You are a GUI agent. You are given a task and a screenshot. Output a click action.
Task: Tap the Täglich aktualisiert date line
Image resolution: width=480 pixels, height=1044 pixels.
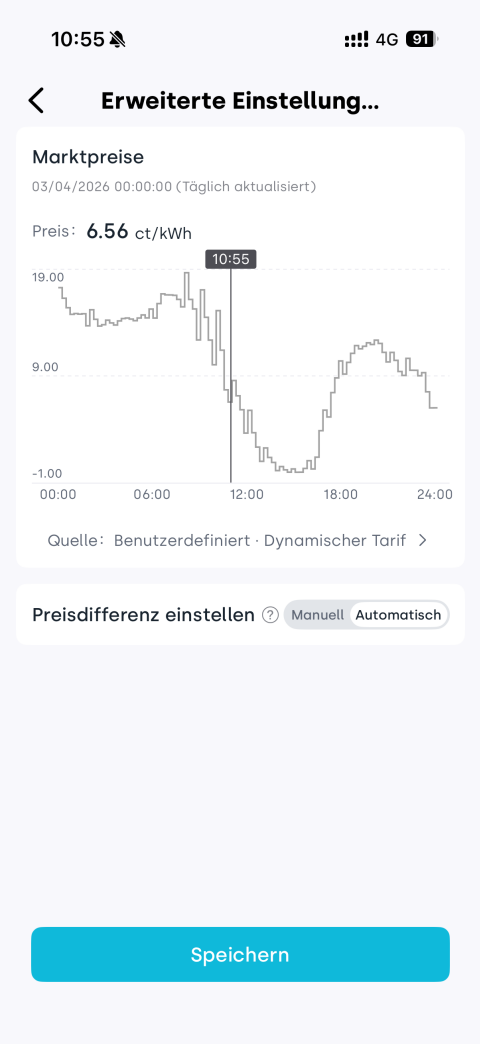[174, 186]
